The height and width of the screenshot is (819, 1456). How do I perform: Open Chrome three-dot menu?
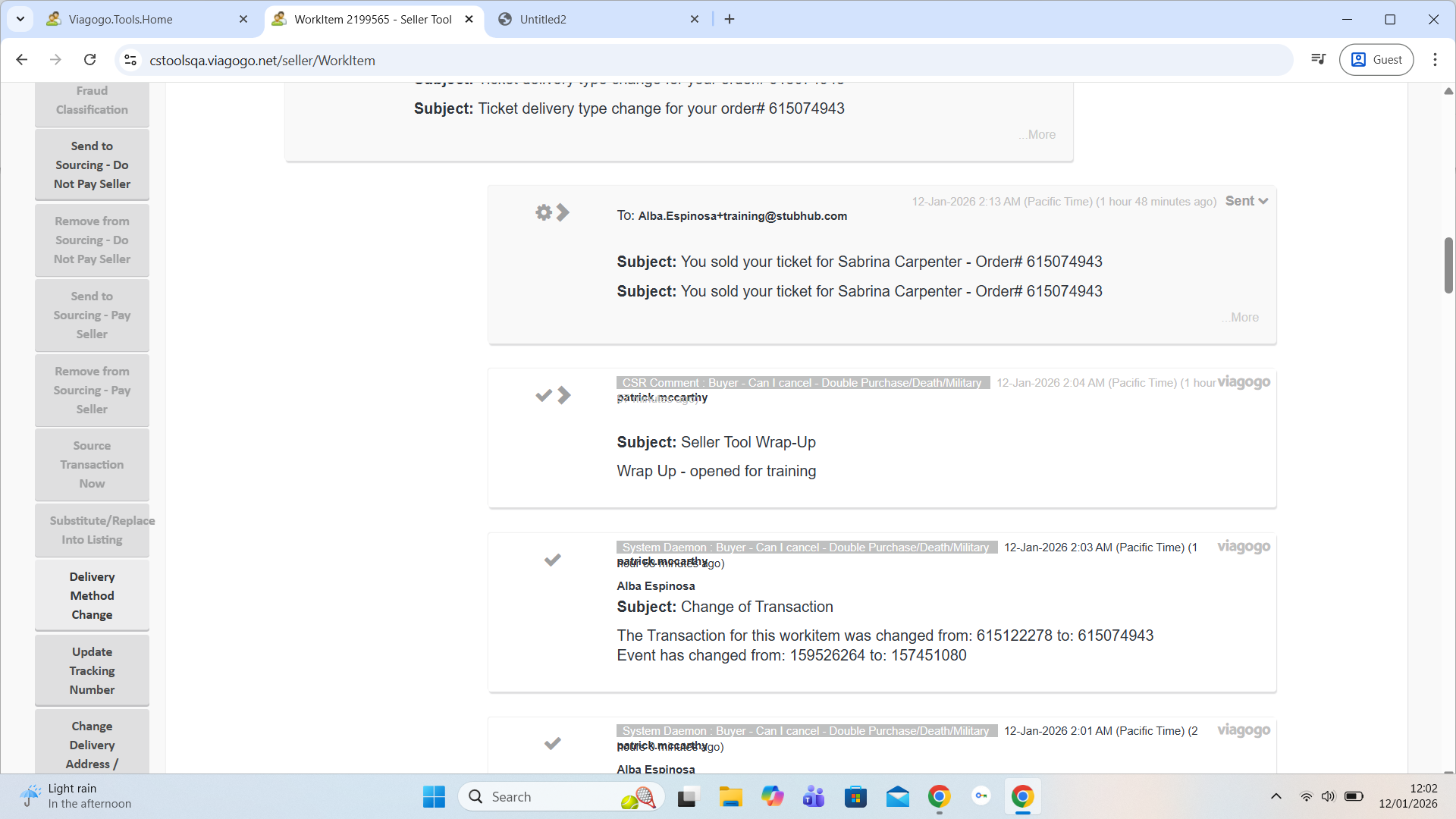tap(1435, 60)
